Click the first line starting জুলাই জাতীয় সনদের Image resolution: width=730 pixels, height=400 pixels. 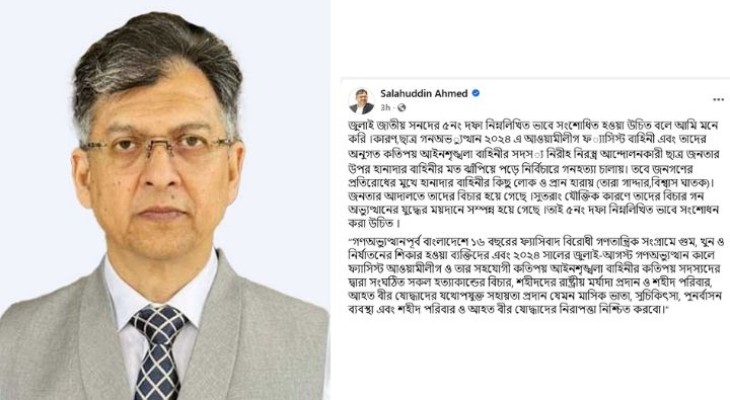tap(533, 126)
